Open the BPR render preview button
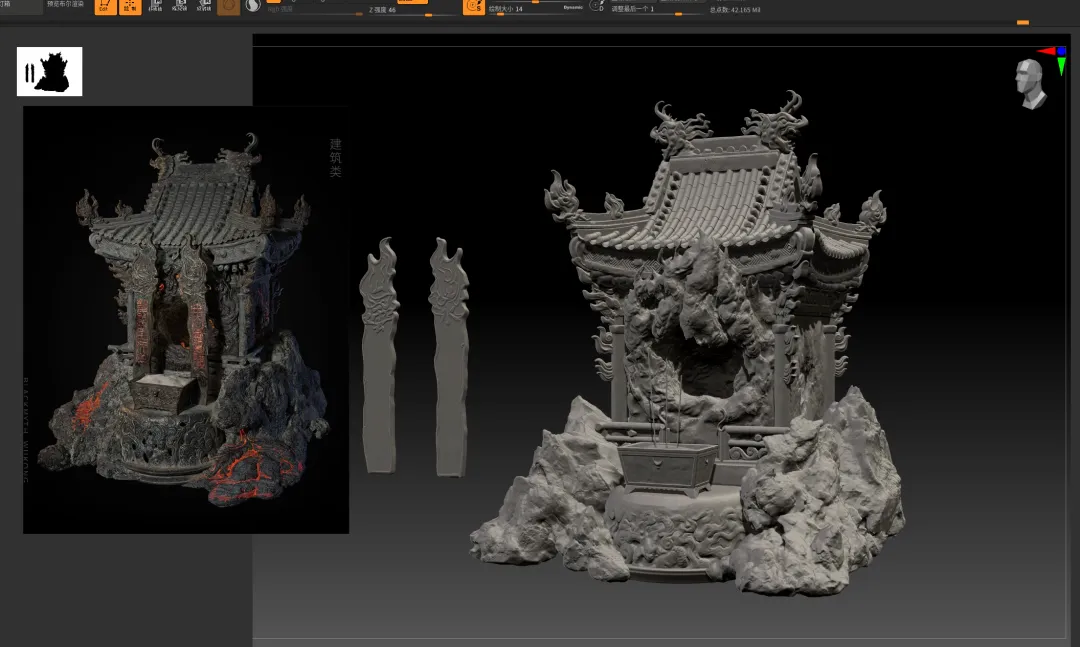 (67, 5)
